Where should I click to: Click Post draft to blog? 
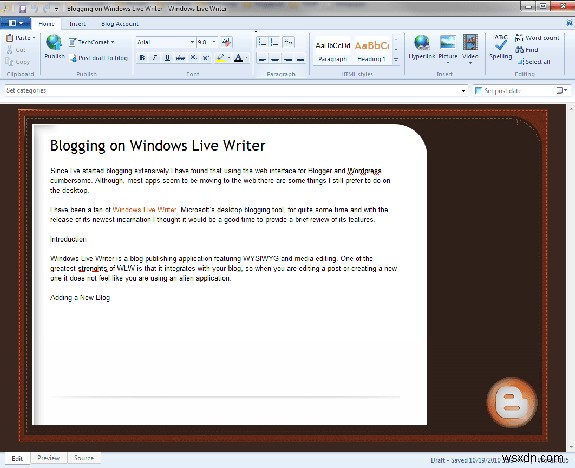[x=99, y=58]
